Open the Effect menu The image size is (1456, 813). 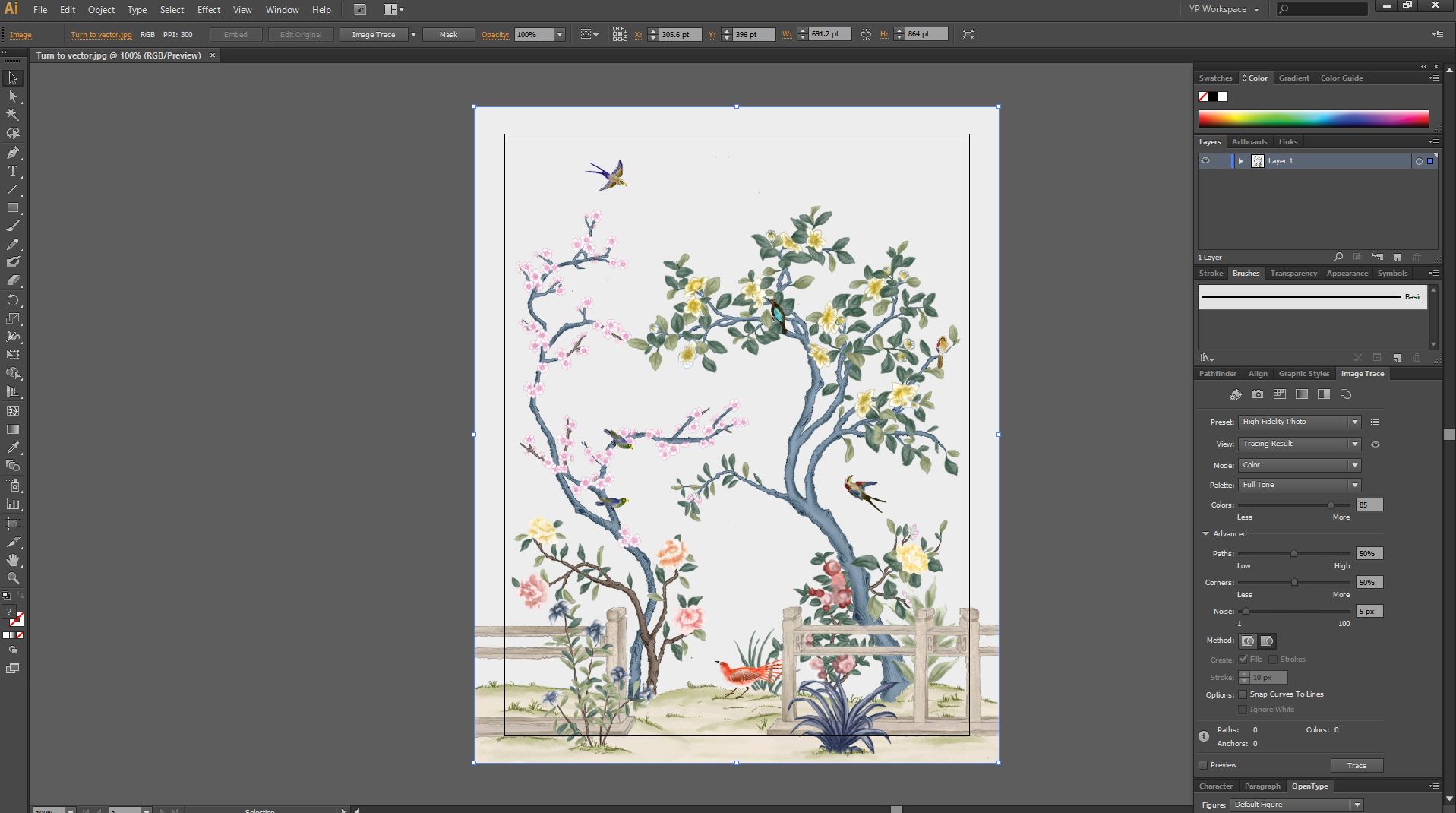click(209, 10)
